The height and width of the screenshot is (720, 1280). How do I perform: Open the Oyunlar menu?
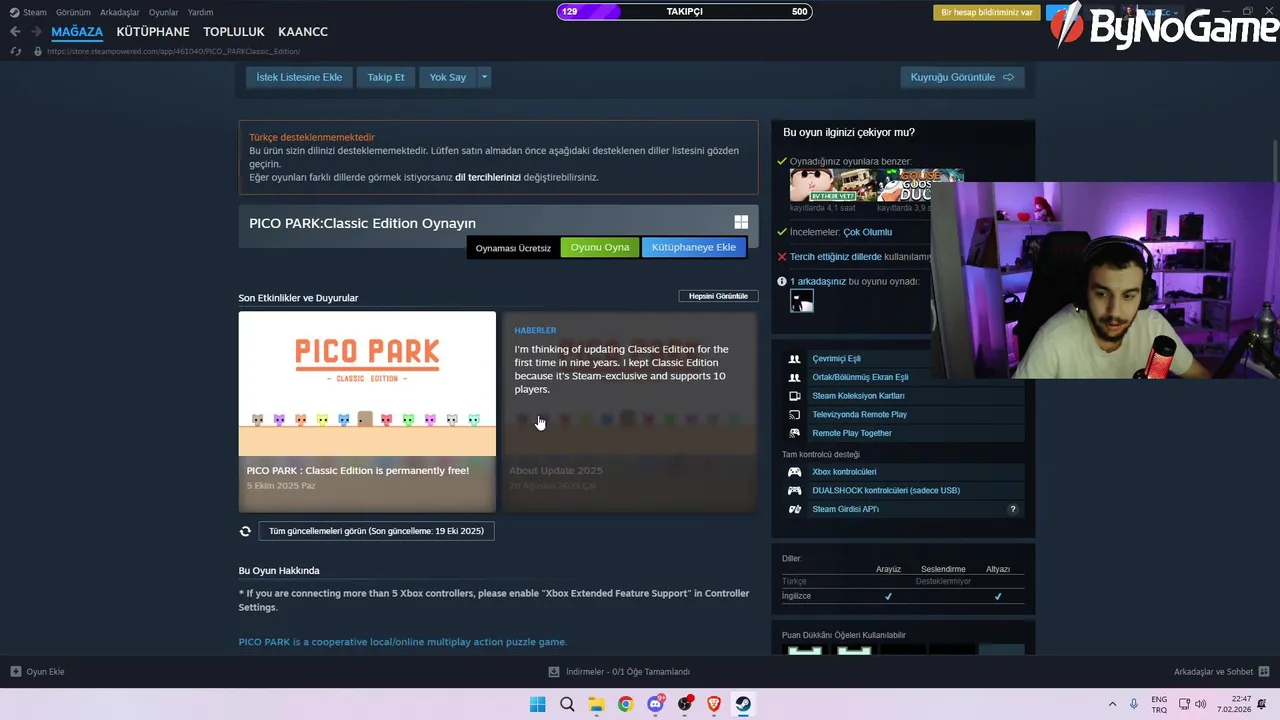(164, 12)
